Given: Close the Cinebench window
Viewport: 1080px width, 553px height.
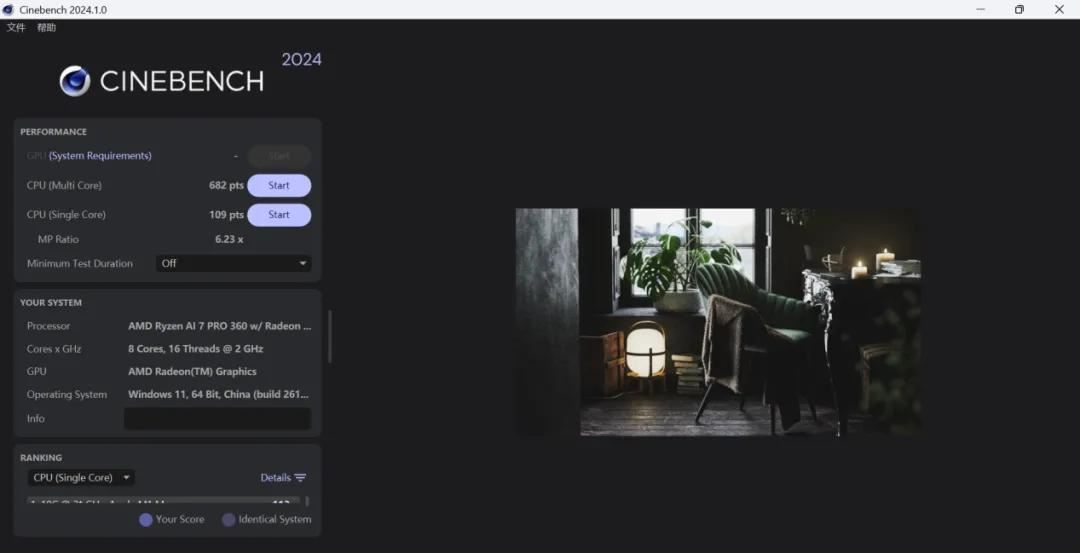Looking at the screenshot, I should (x=1059, y=9).
